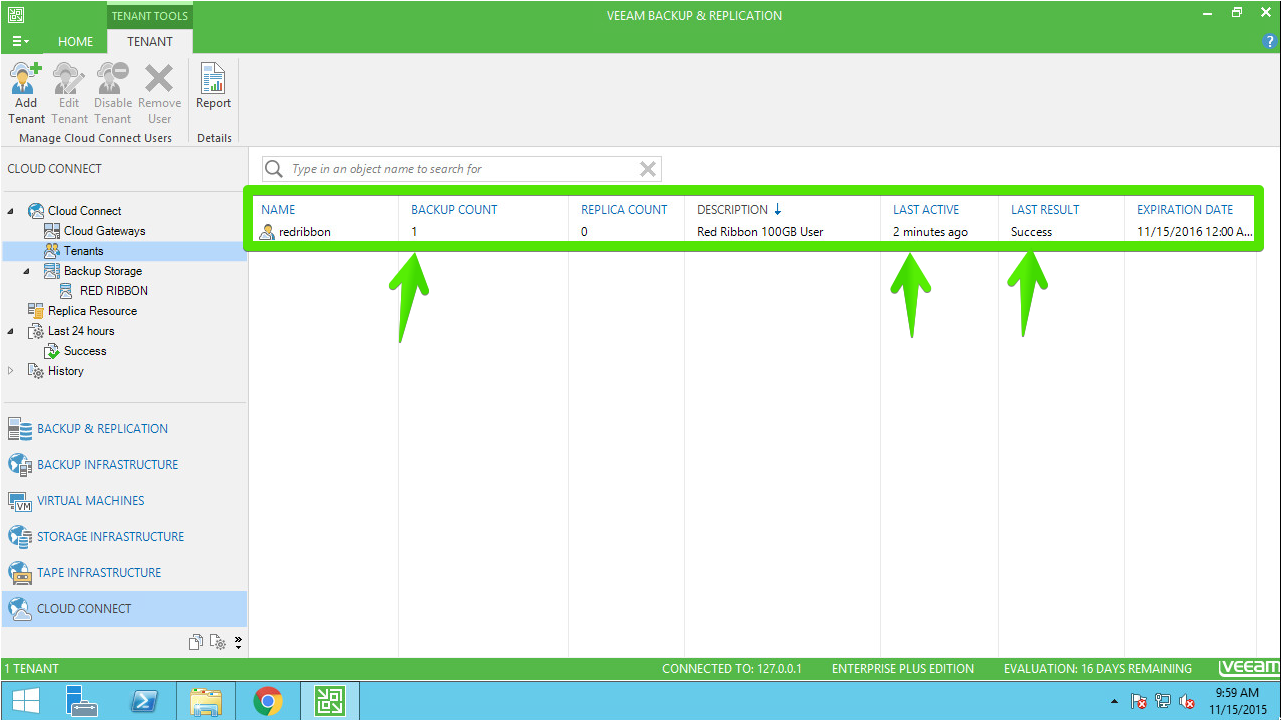Switch to the TENANT ribbon tab
This screenshot has height=720, width=1281.
pyautogui.click(x=150, y=42)
